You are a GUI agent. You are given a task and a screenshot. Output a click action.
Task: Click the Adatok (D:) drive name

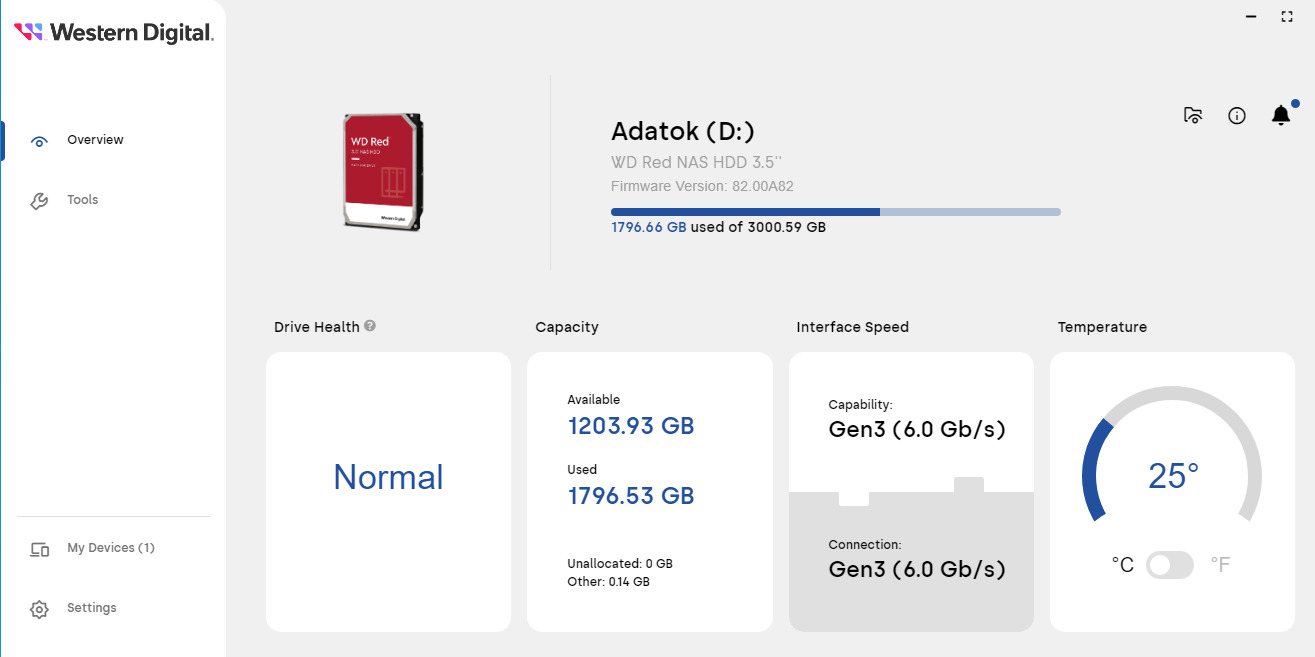(682, 131)
